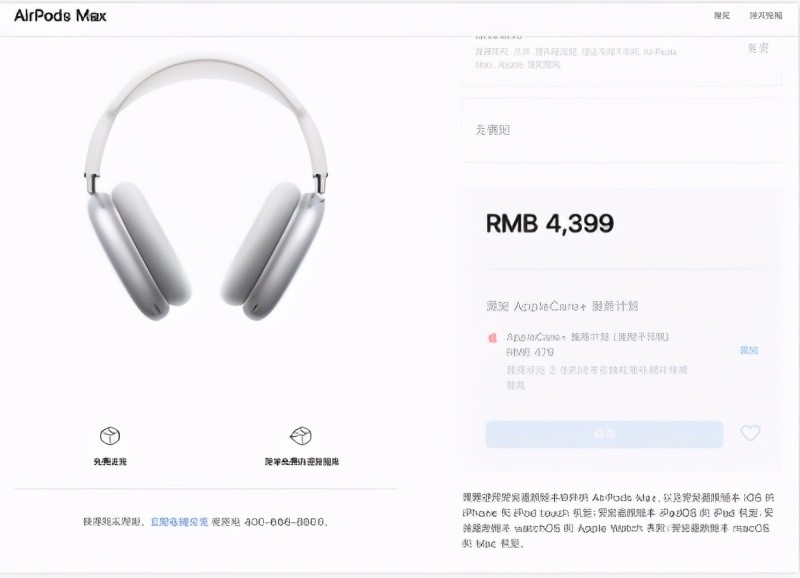Click the heart favorite icon
This screenshot has height=578, width=800.
(x=750, y=434)
